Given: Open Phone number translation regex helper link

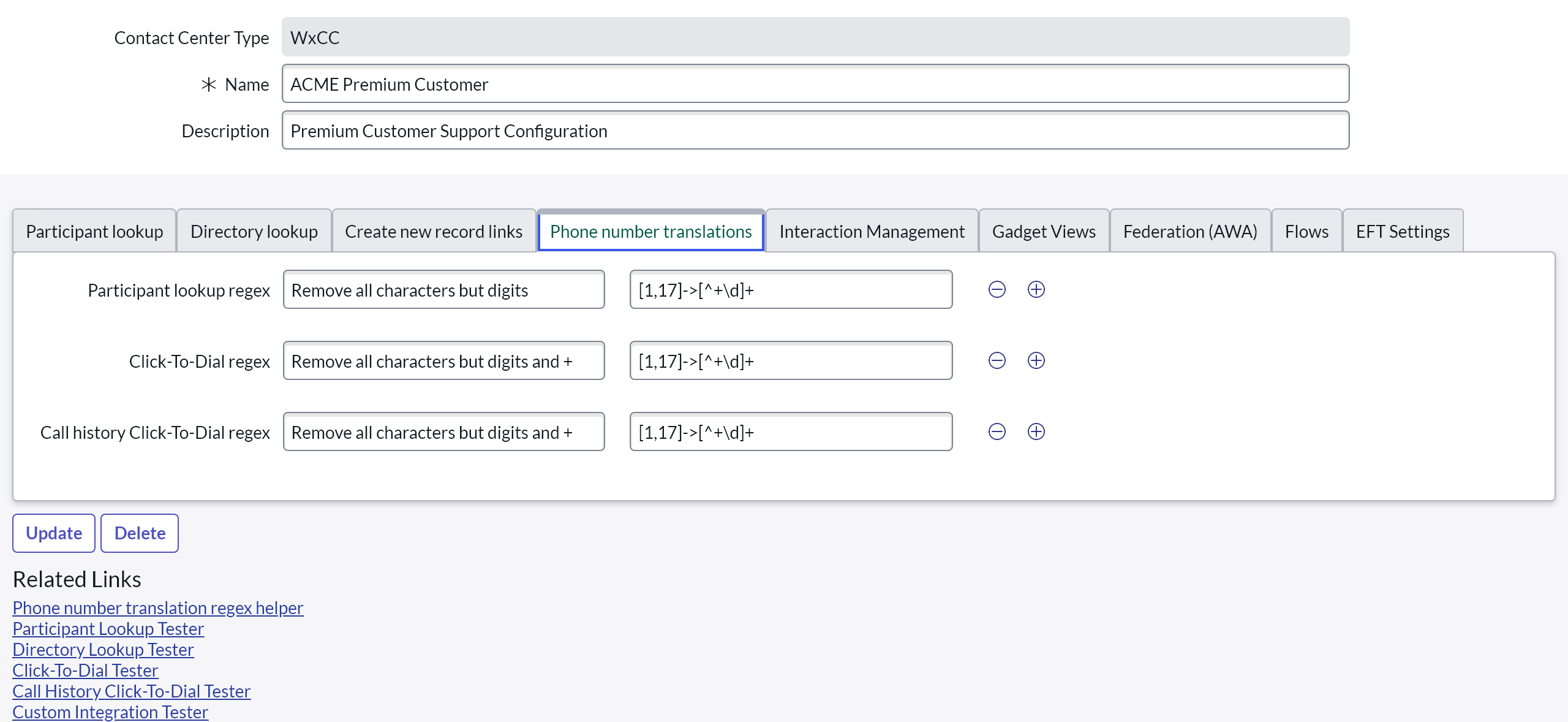Looking at the screenshot, I should pos(157,608).
